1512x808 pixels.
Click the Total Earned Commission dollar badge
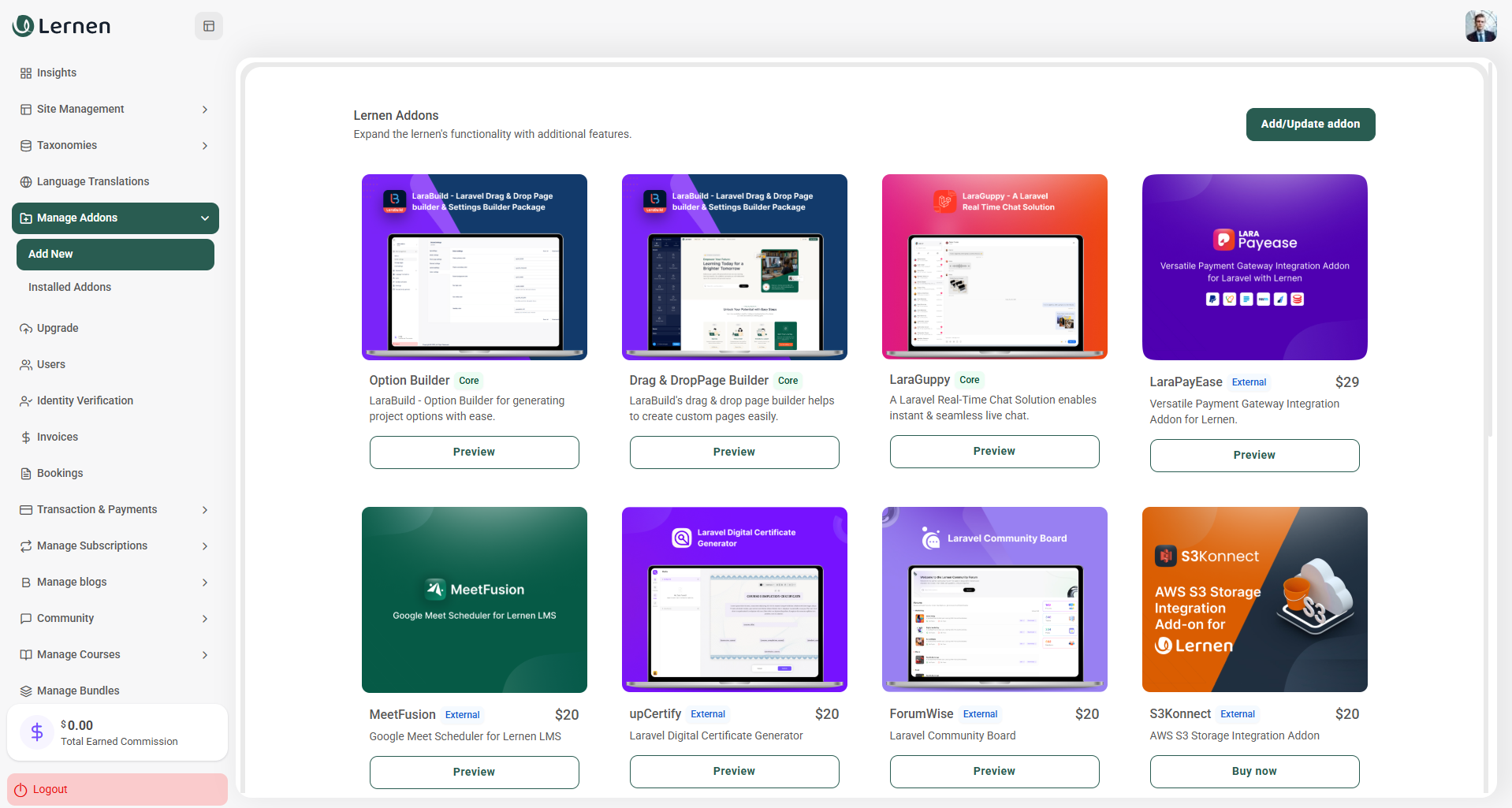coord(37,732)
